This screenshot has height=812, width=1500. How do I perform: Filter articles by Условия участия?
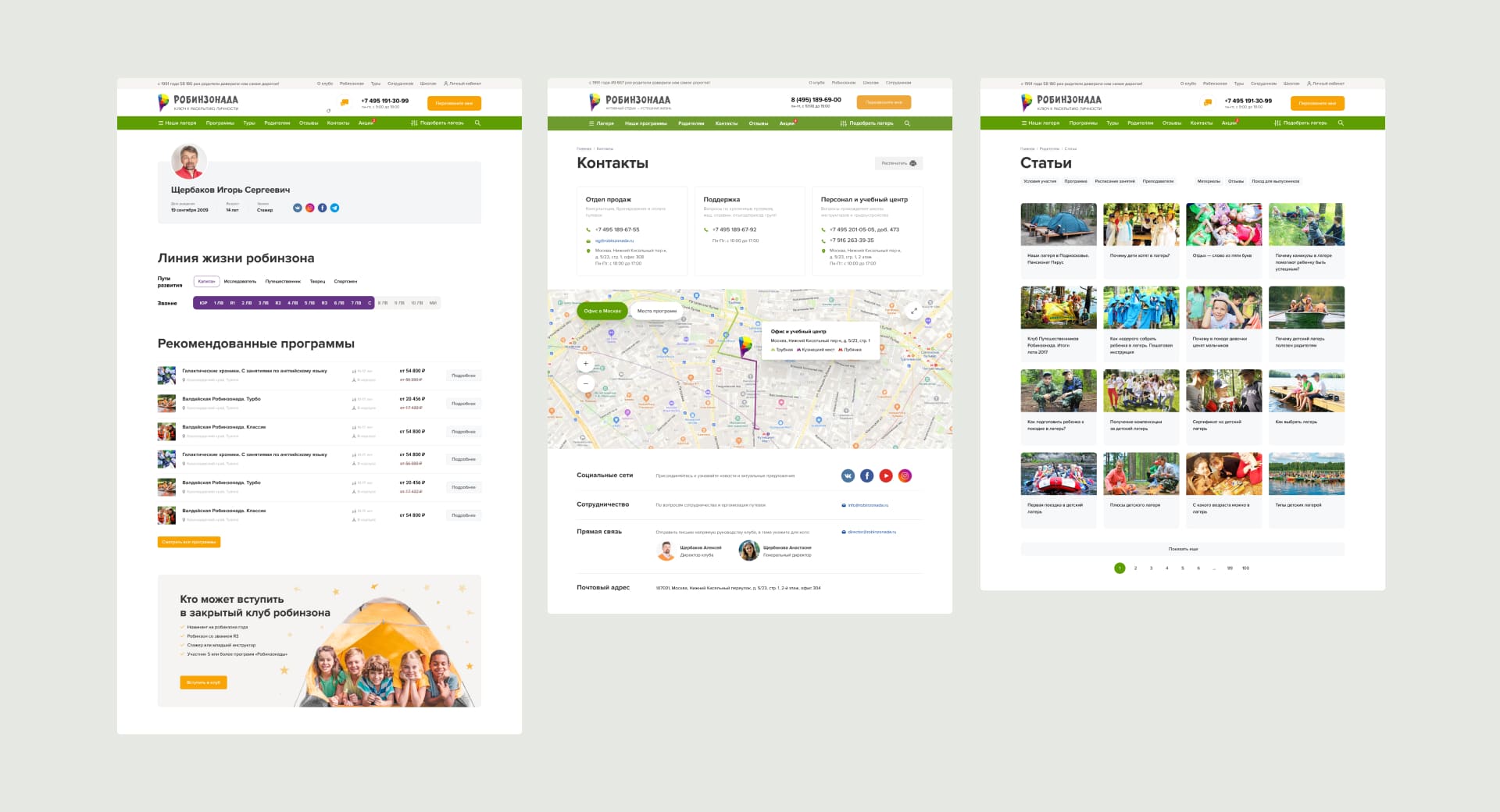click(1040, 181)
